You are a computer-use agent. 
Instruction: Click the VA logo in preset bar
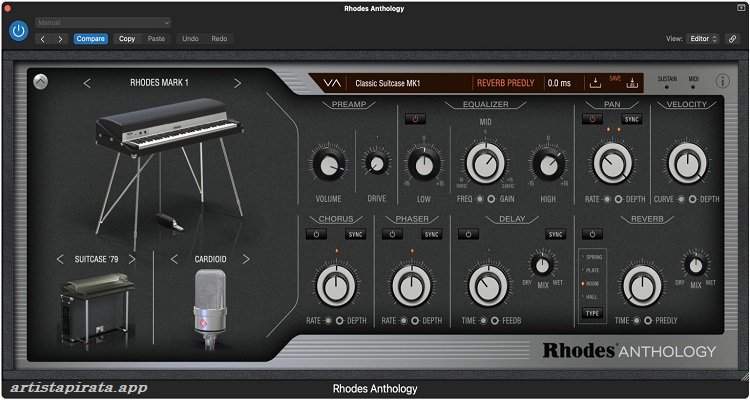pos(332,83)
